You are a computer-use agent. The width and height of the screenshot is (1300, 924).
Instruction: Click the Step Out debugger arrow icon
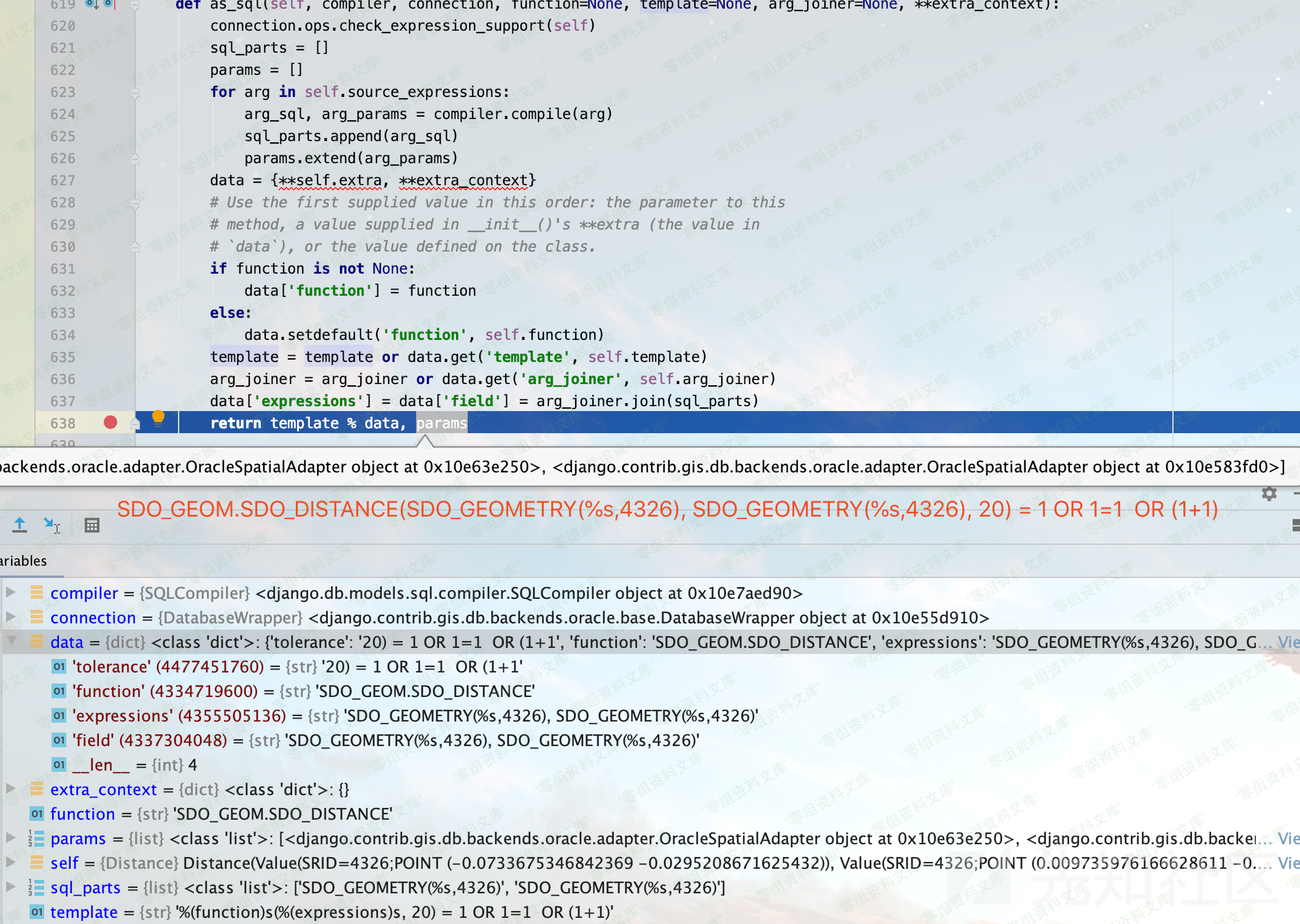[x=20, y=525]
